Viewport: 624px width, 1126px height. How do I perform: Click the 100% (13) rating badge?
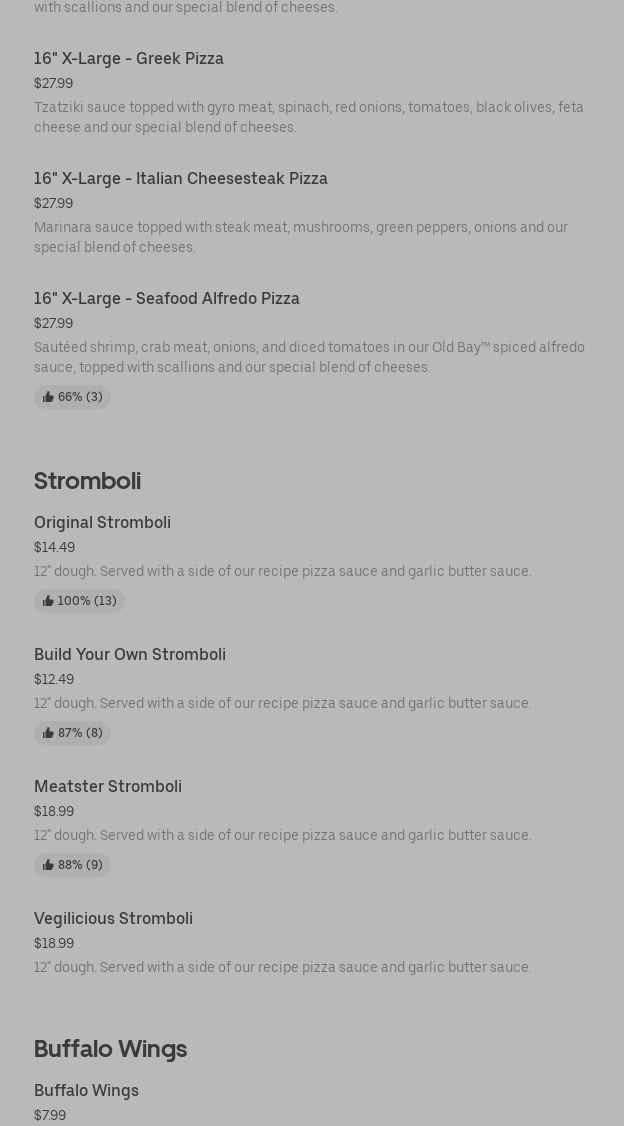(x=79, y=601)
